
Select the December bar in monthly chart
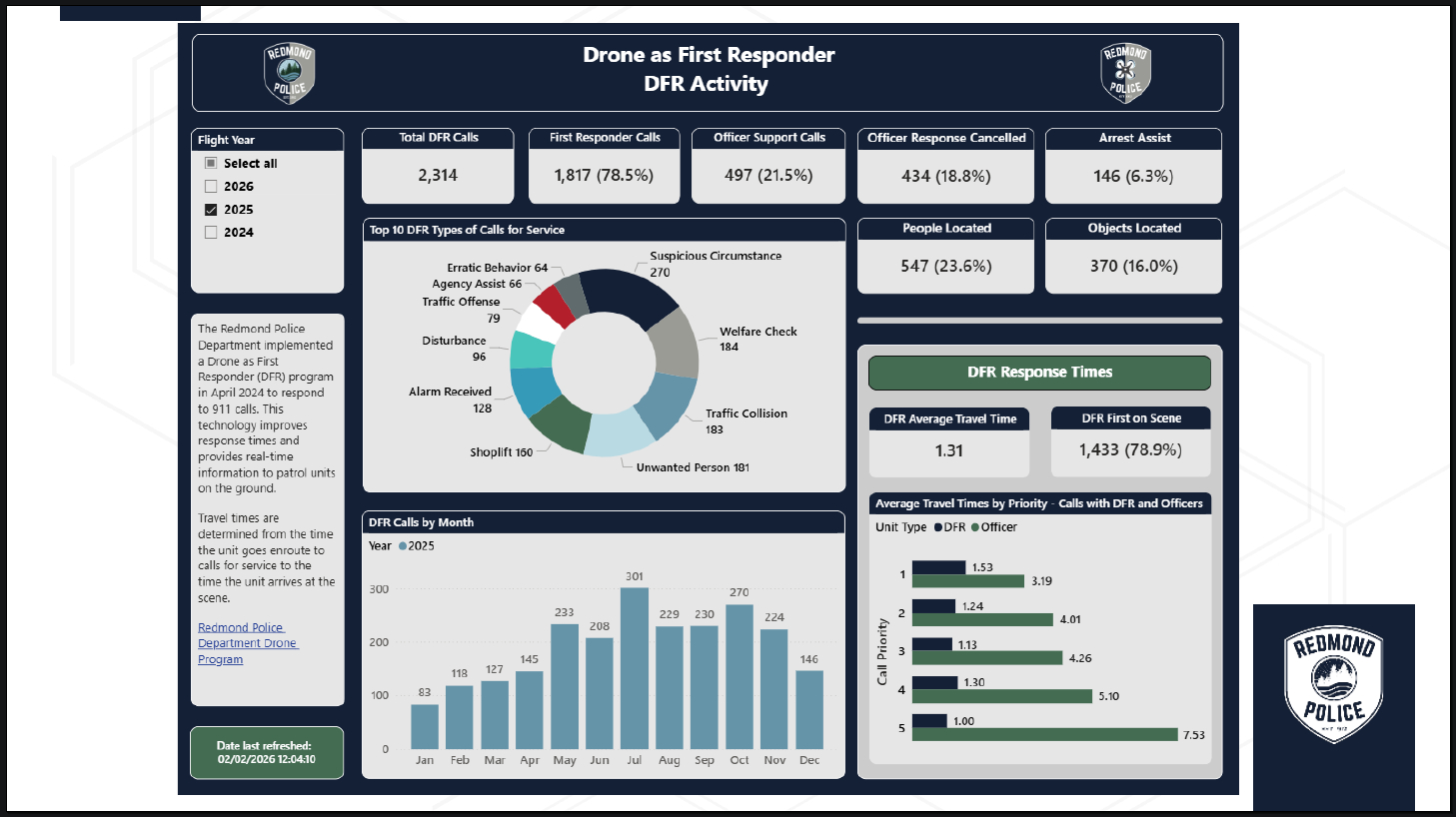point(809,709)
